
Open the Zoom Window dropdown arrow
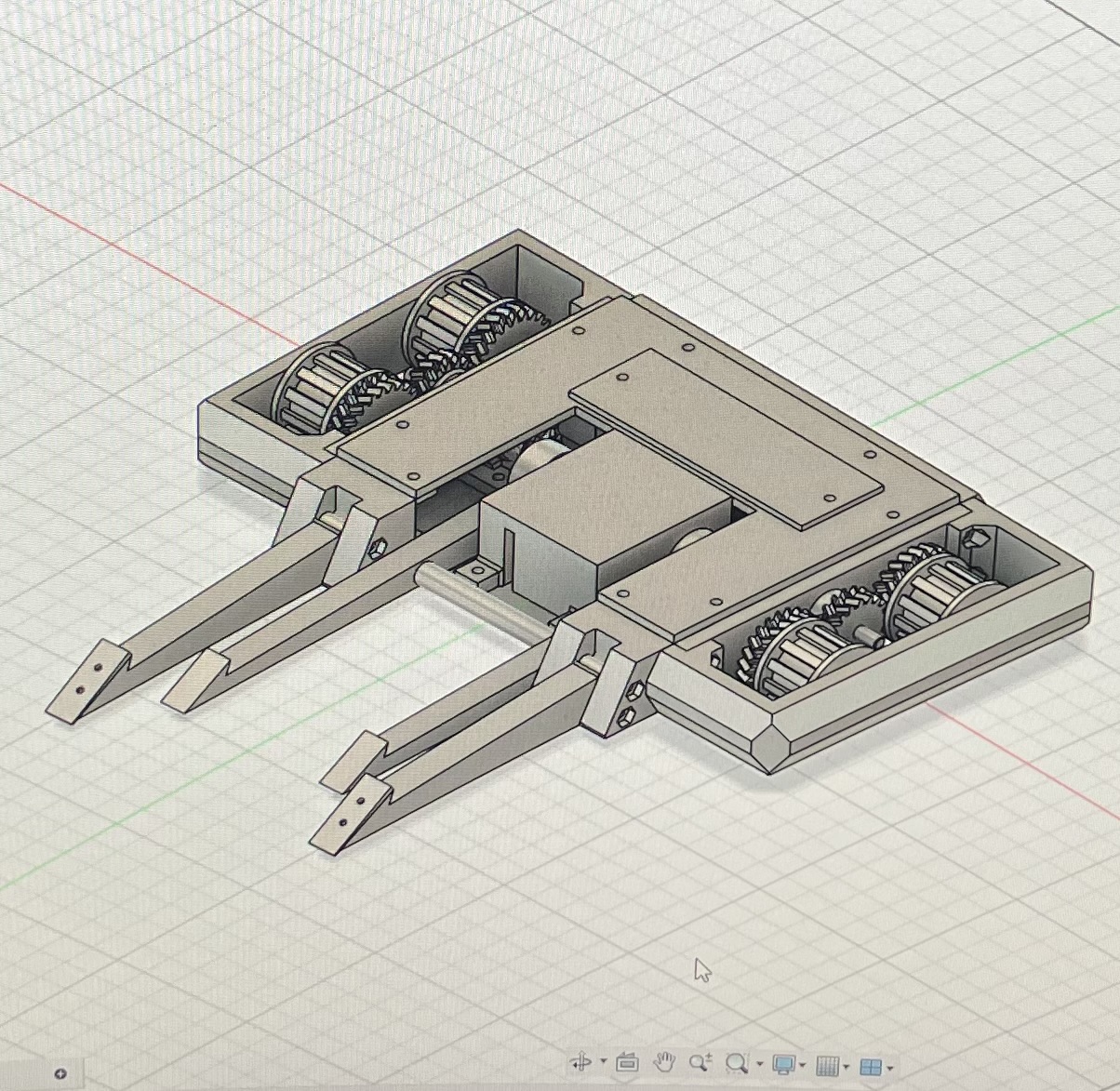point(760,1063)
